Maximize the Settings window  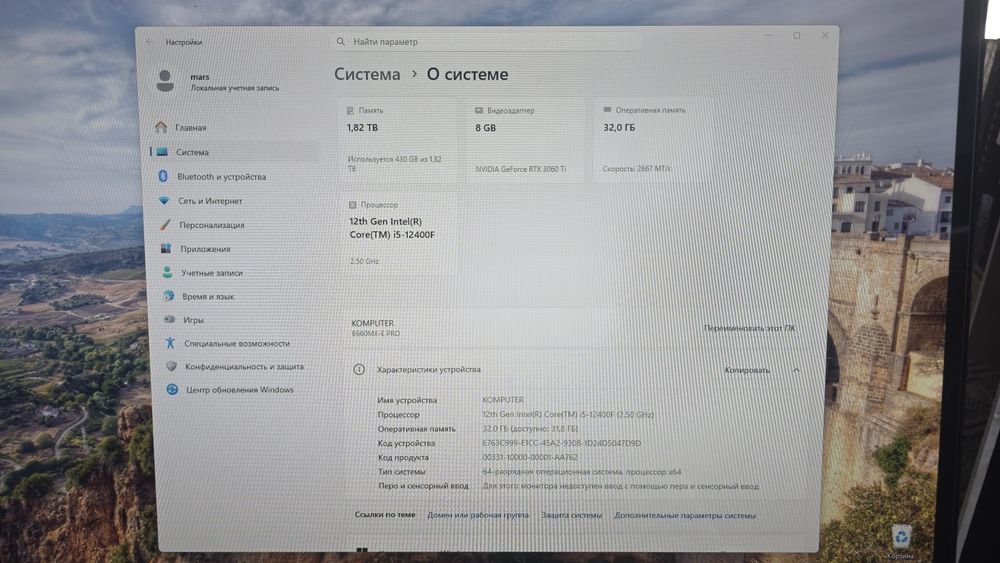coord(797,36)
